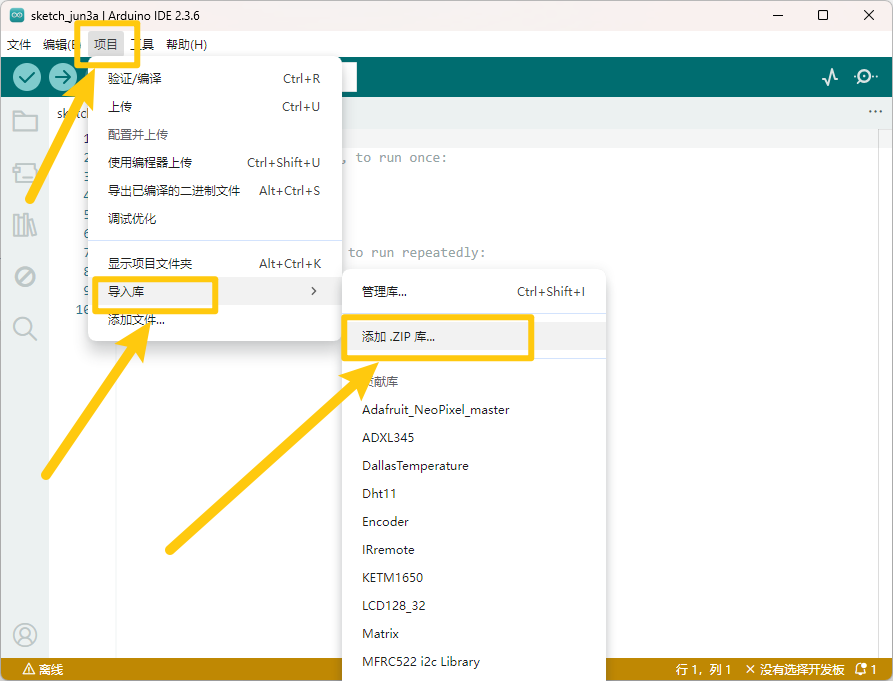Close the Arduino IDE window
The height and width of the screenshot is (681, 893).
(869, 15)
